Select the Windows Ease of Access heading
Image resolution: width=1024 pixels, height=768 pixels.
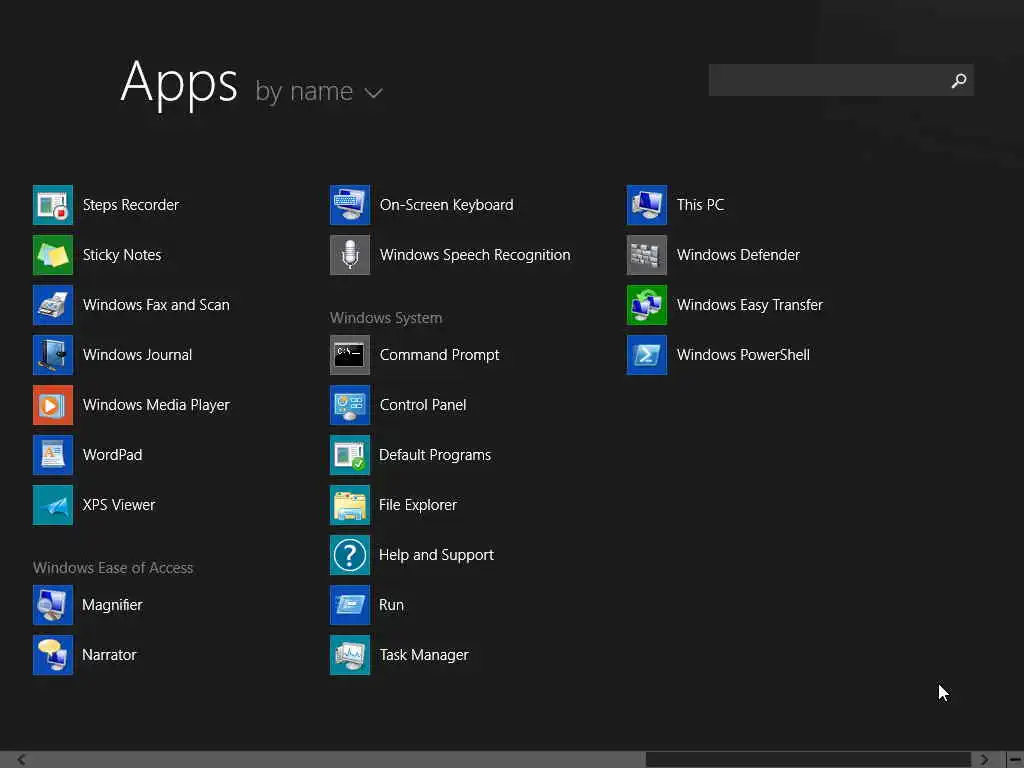(113, 568)
